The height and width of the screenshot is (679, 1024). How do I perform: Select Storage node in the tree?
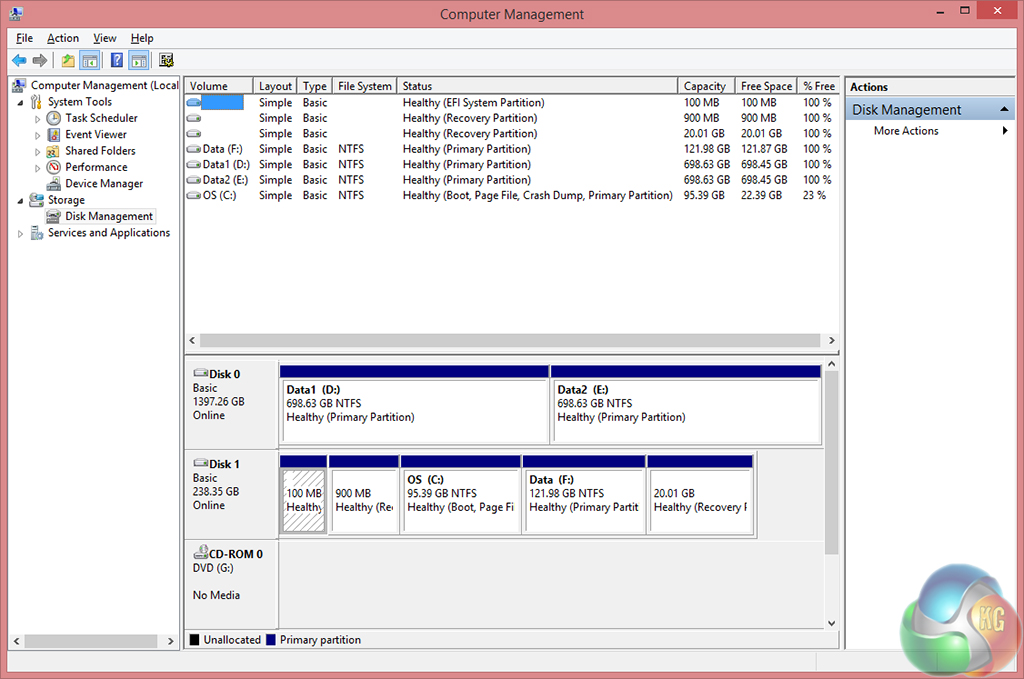click(x=66, y=200)
